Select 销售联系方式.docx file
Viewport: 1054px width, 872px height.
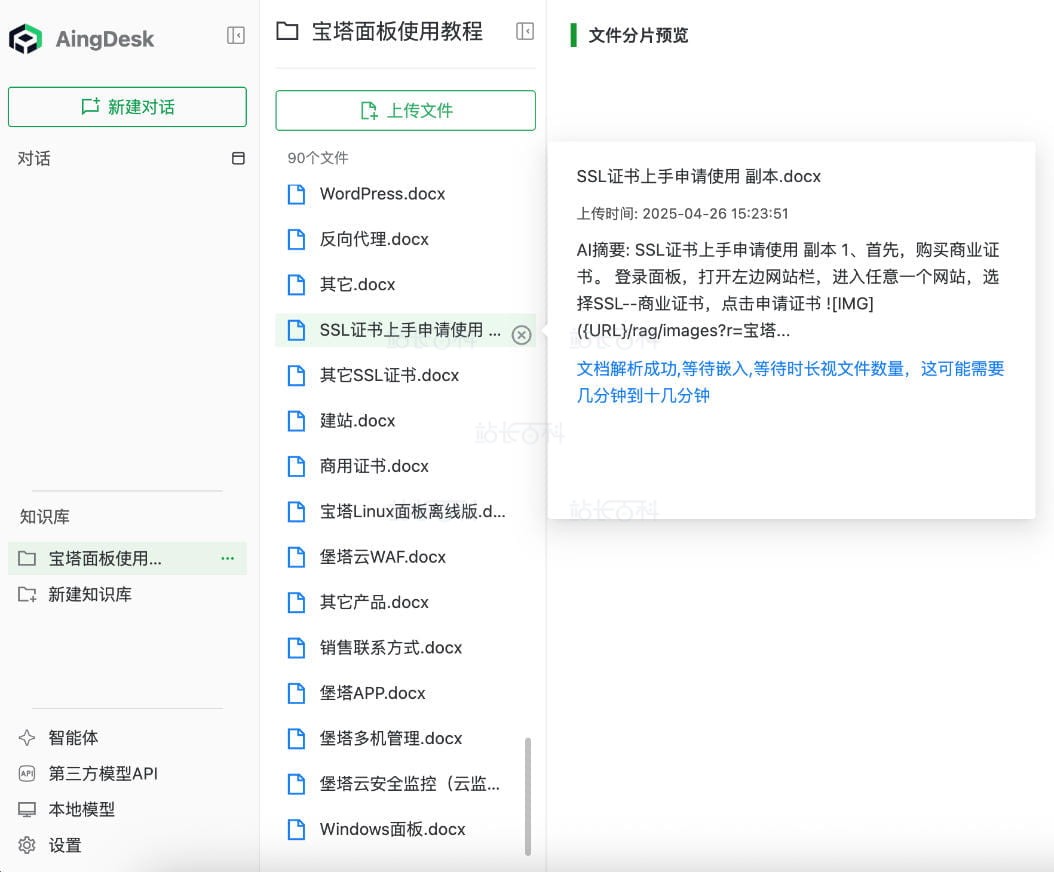(x=405, y=647)
